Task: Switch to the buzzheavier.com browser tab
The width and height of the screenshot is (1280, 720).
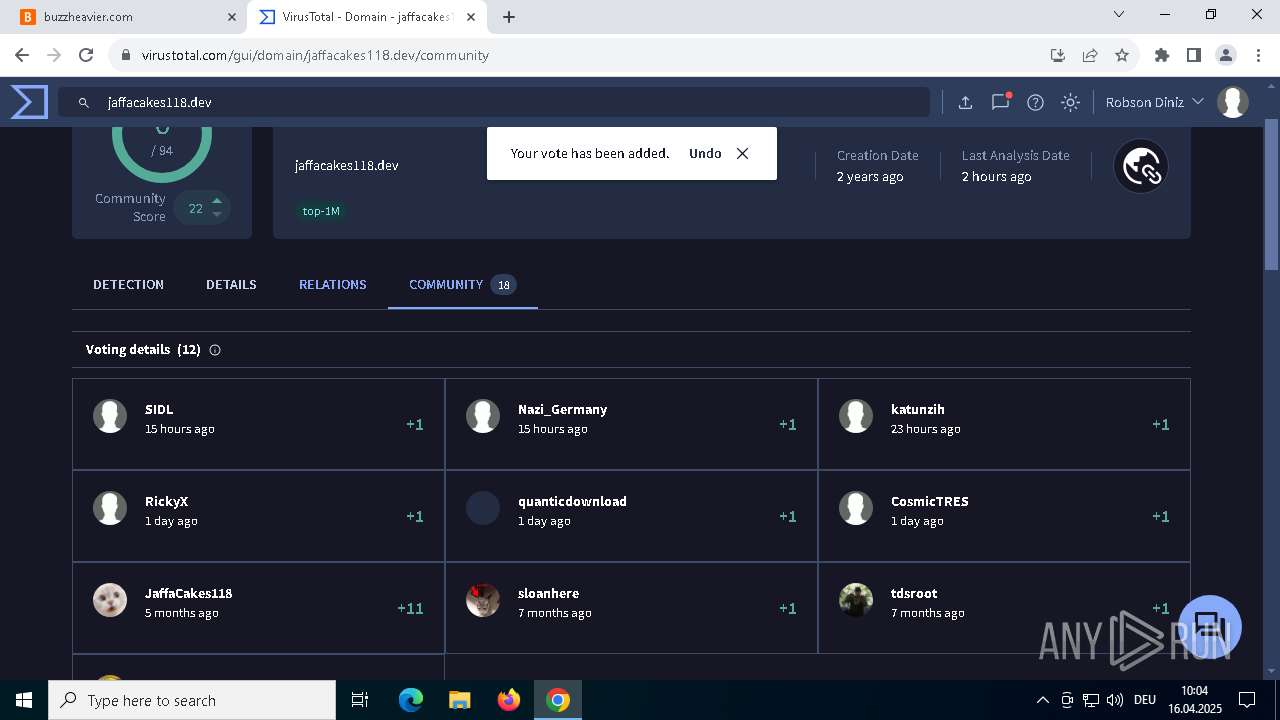Action: point(130,17)
